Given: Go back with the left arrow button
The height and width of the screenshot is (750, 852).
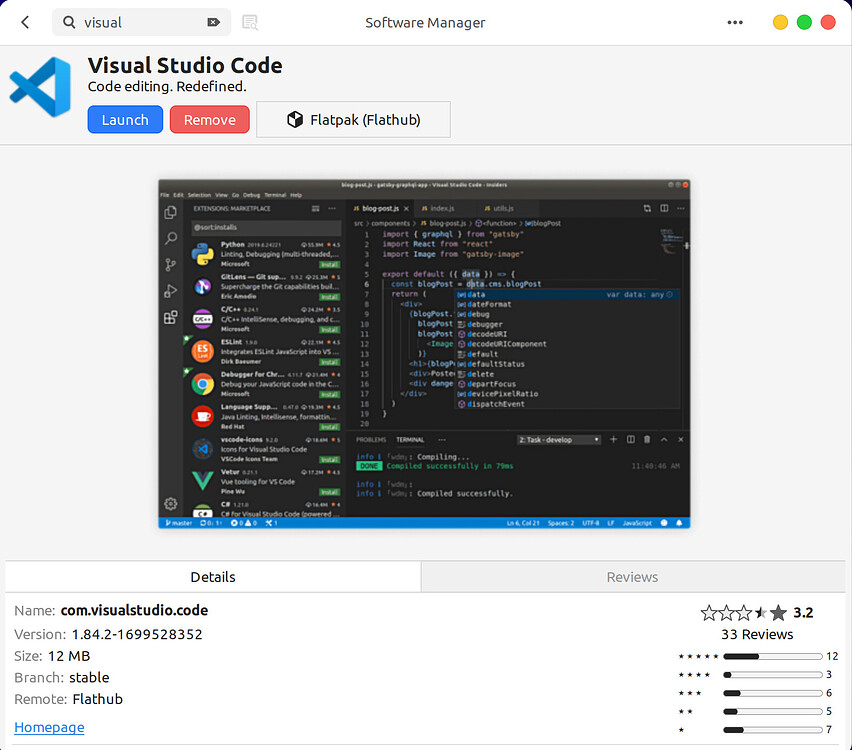Looking at the screenshot, I should [x=25, y=22].
